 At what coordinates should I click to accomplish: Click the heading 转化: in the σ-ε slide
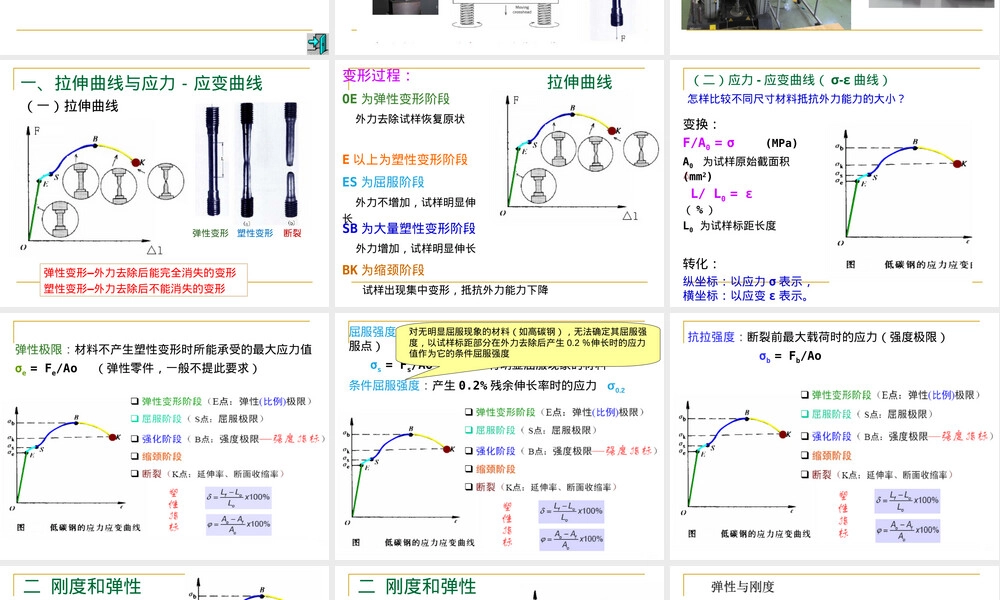(700, 263)
